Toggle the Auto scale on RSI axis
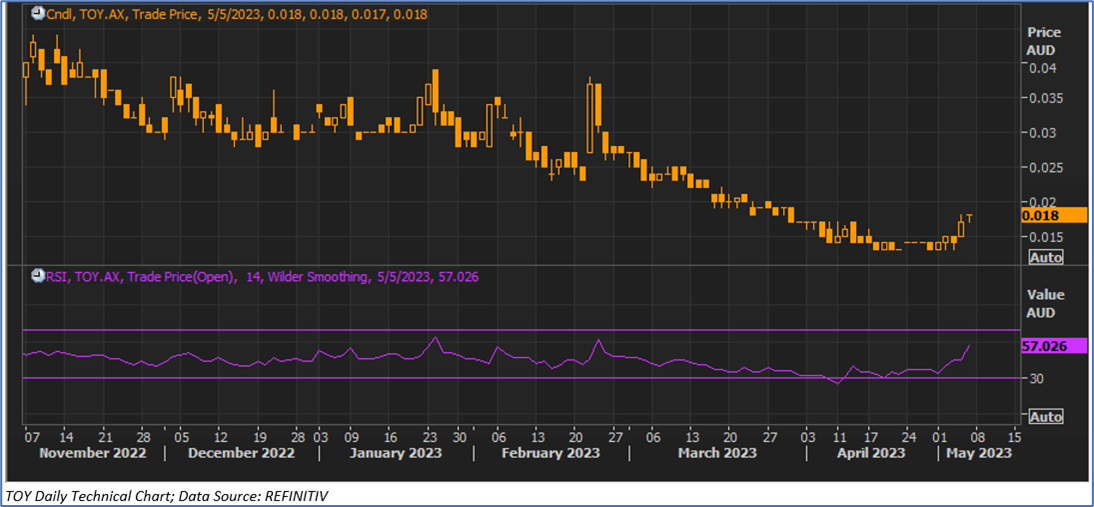Viewport: 1094px width, 507px height. 1045,416
